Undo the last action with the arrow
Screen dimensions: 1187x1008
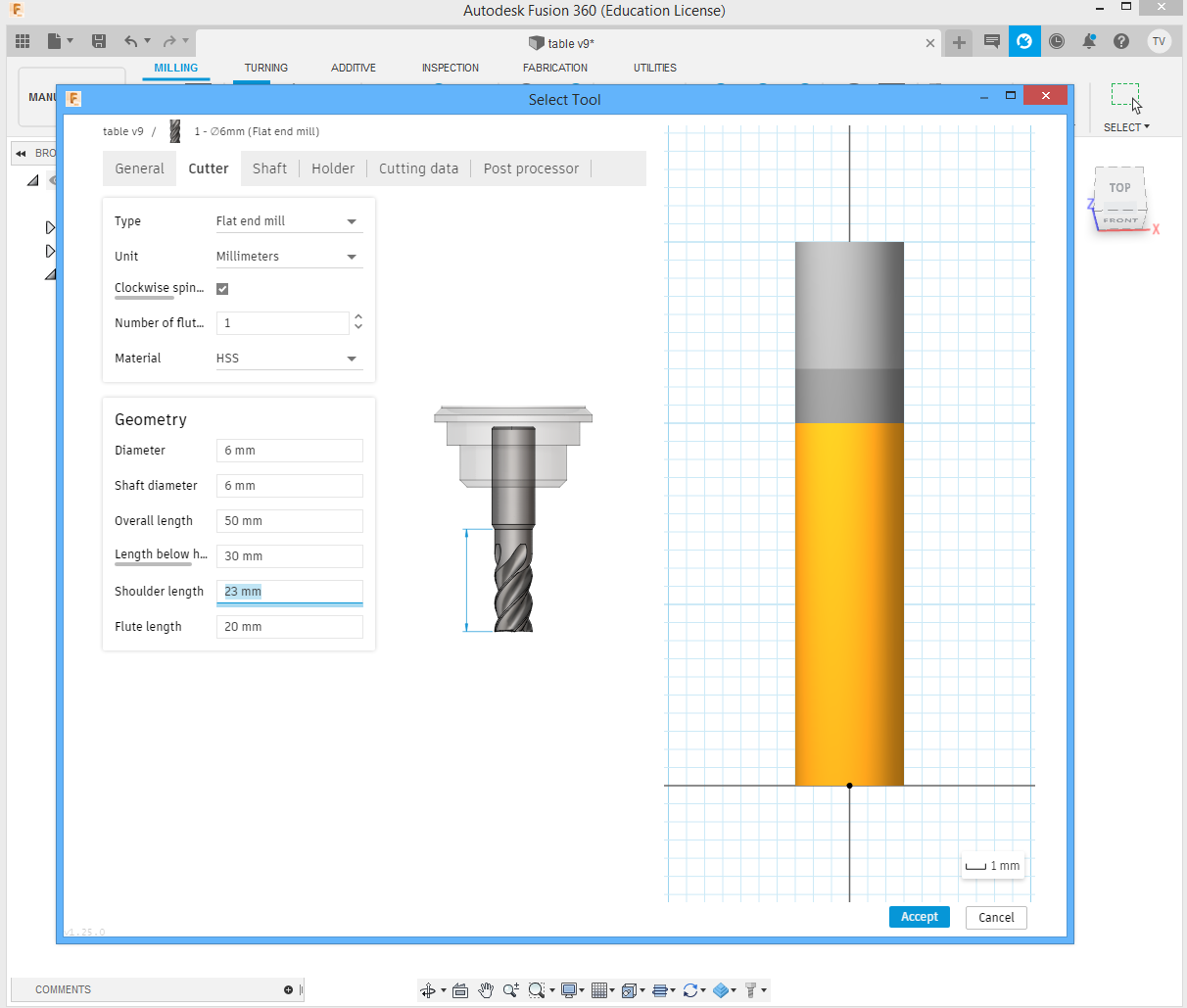point(130,41)
